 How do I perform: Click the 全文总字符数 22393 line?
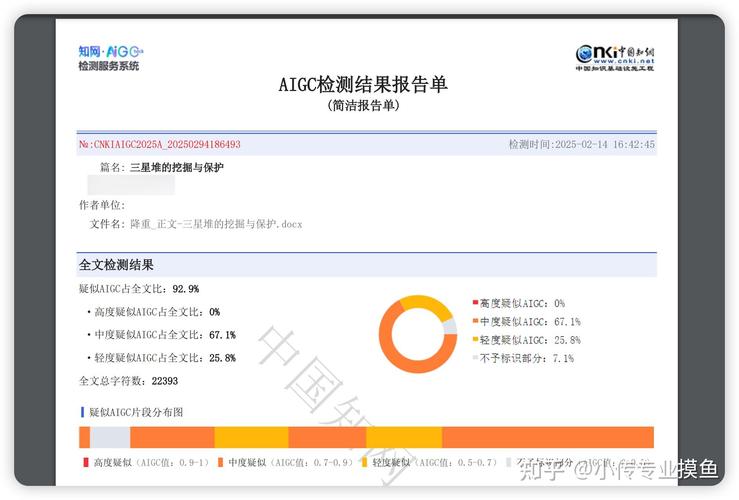(x=128, y=381)
